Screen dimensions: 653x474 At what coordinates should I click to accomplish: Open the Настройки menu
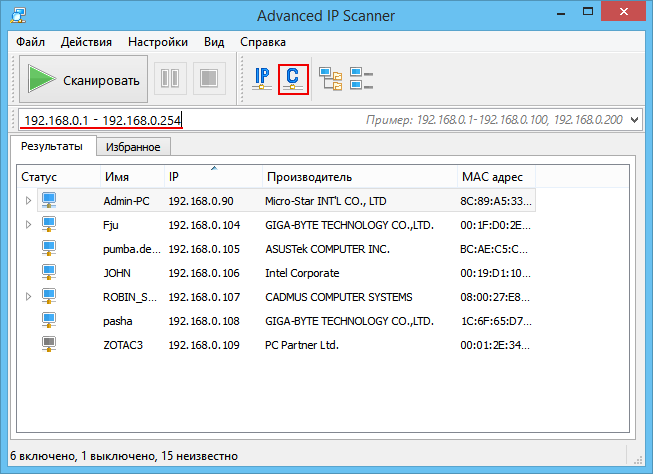[157, 42]
